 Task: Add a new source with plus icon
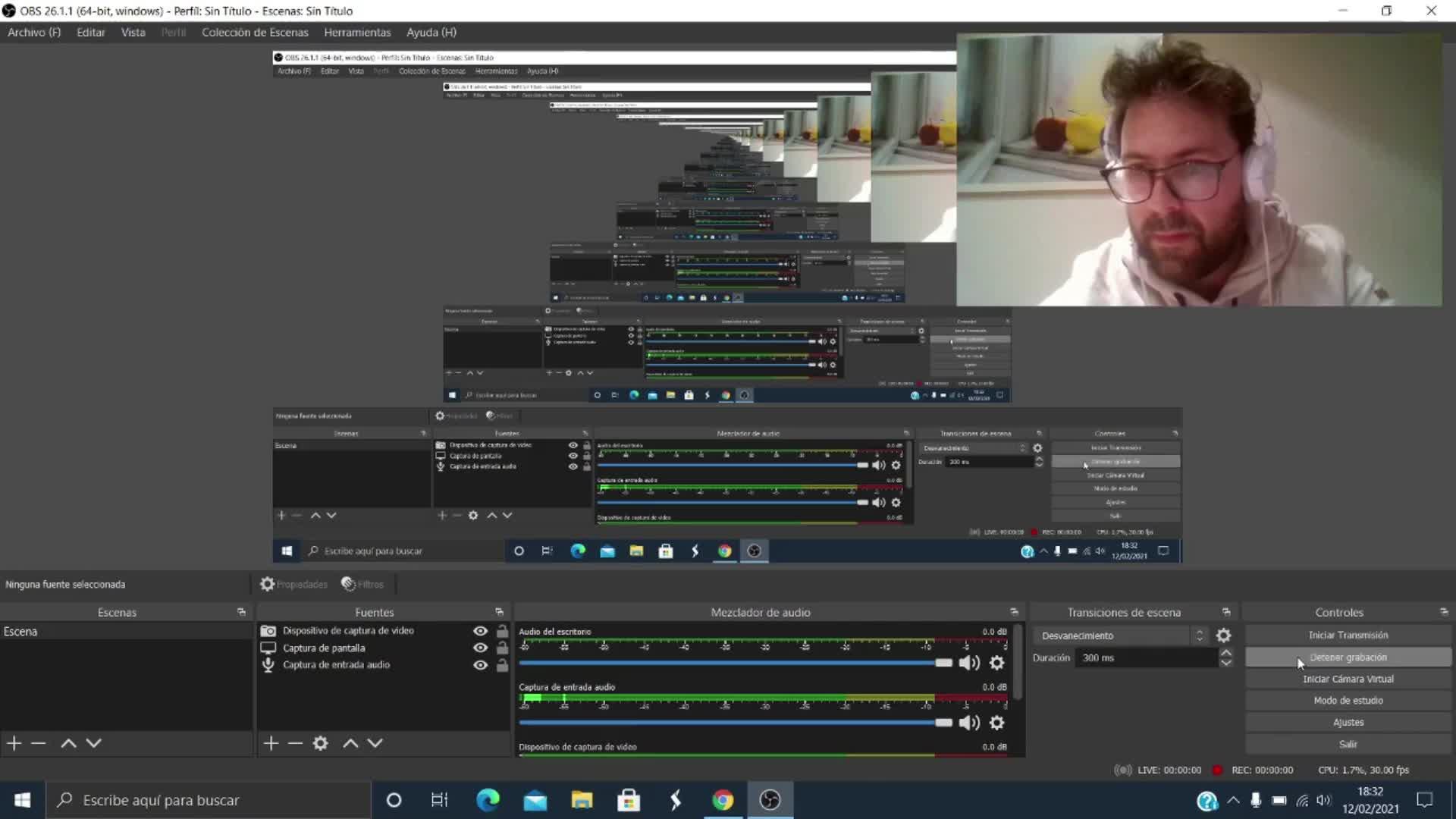click(x=271, y=743)
